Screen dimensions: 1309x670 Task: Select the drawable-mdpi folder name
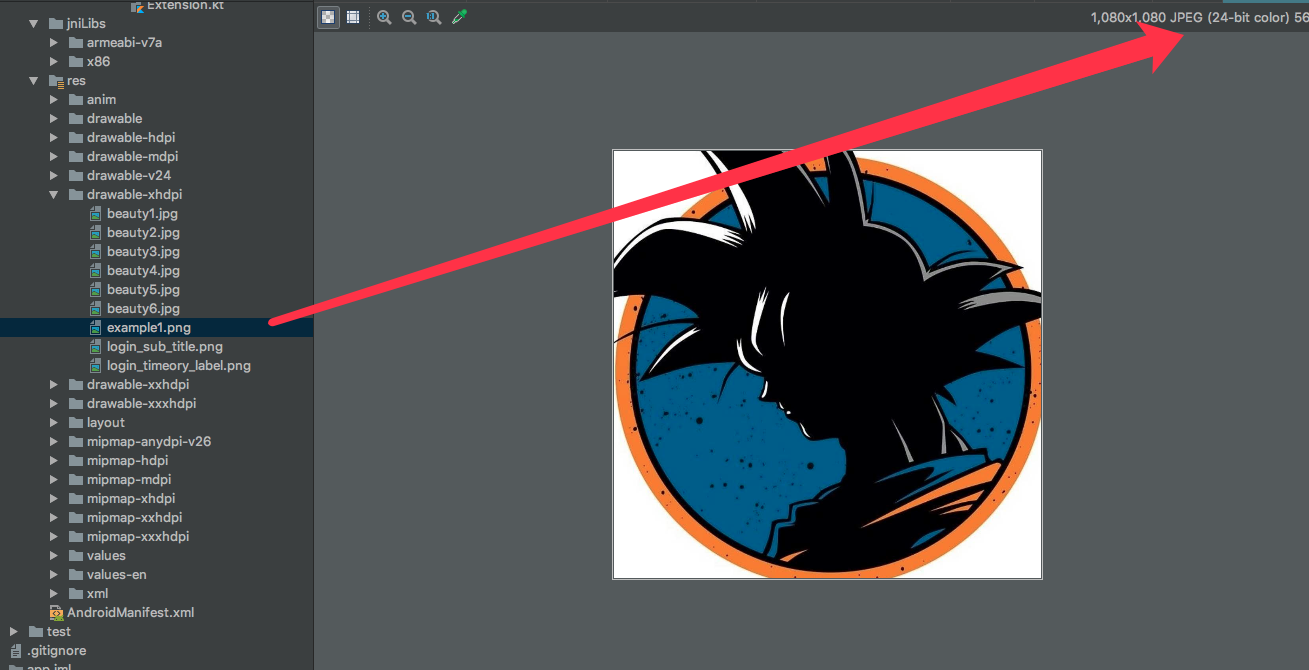[132, 156]
